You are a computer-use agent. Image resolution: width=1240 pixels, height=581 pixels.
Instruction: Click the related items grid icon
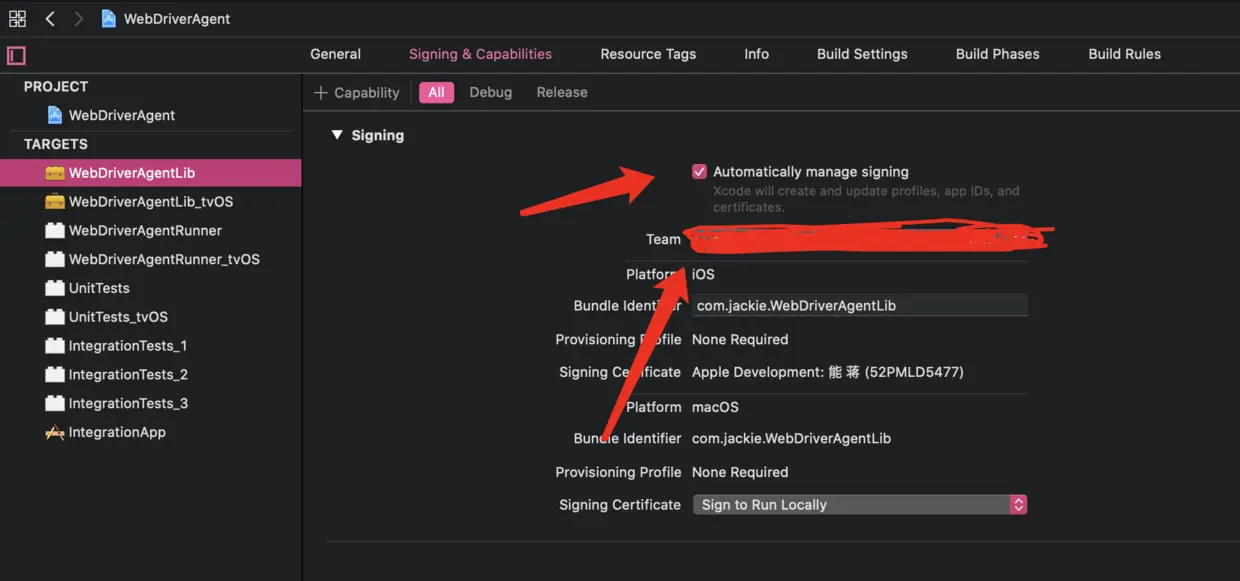[x=17, y=19]
